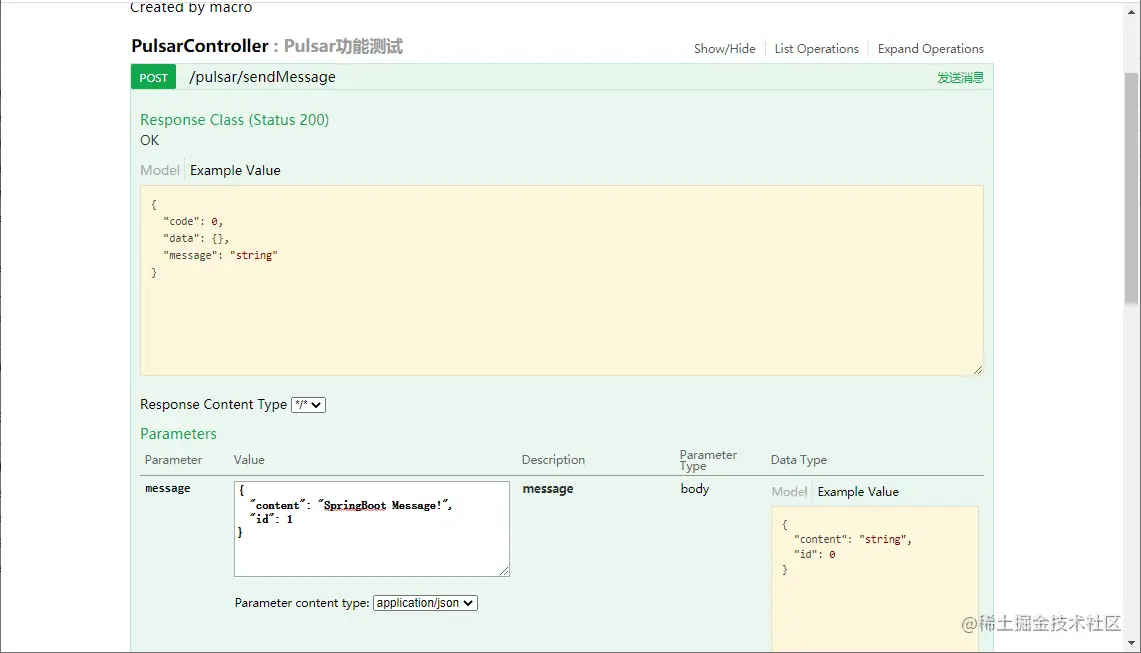Image resolution: width=1141 pixels, height=653 pixels.
Task: Select the Example Value tab under Response Class
Action: (x=235, y=170)
